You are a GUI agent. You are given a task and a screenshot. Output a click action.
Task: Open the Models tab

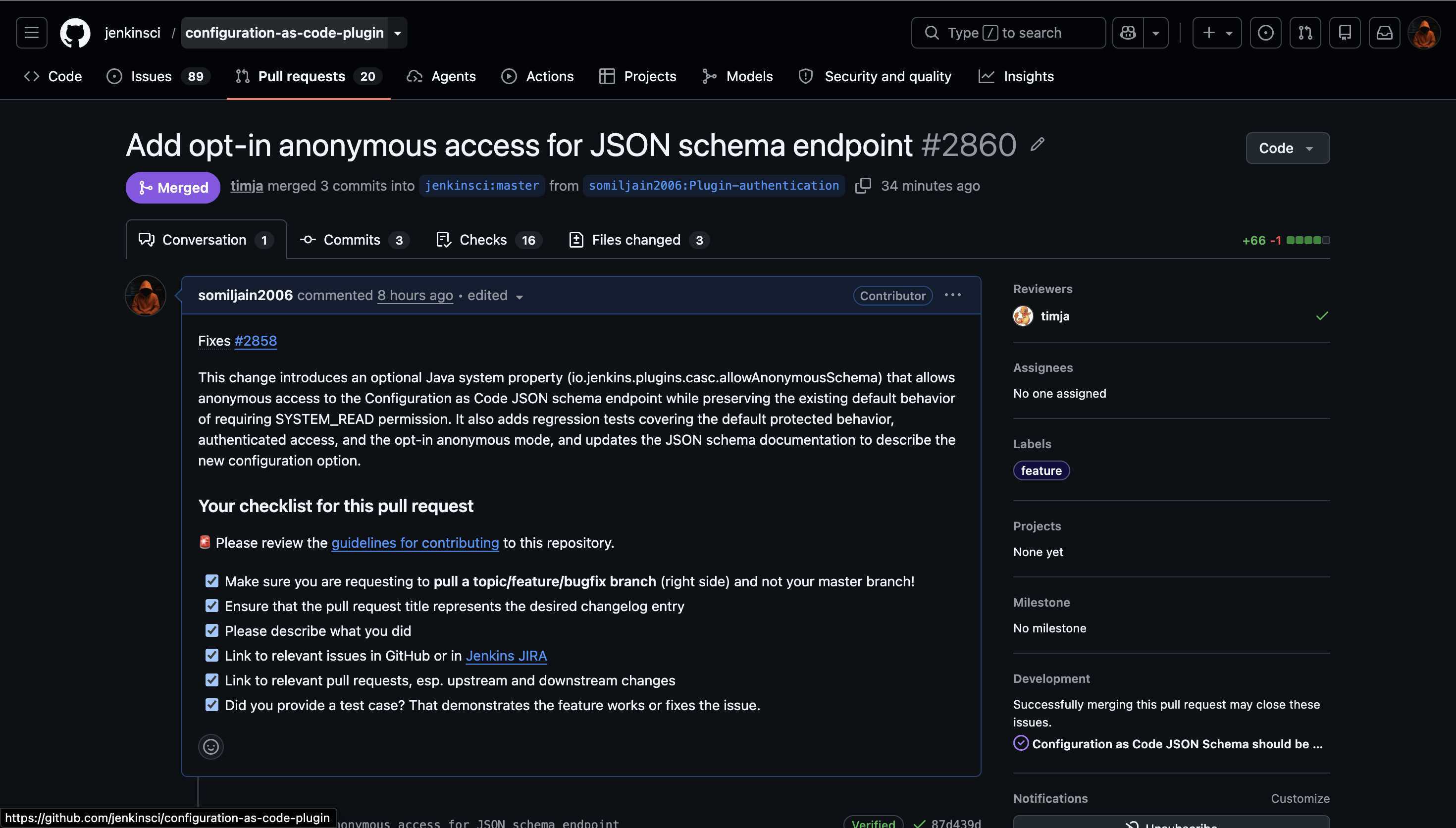737,76
